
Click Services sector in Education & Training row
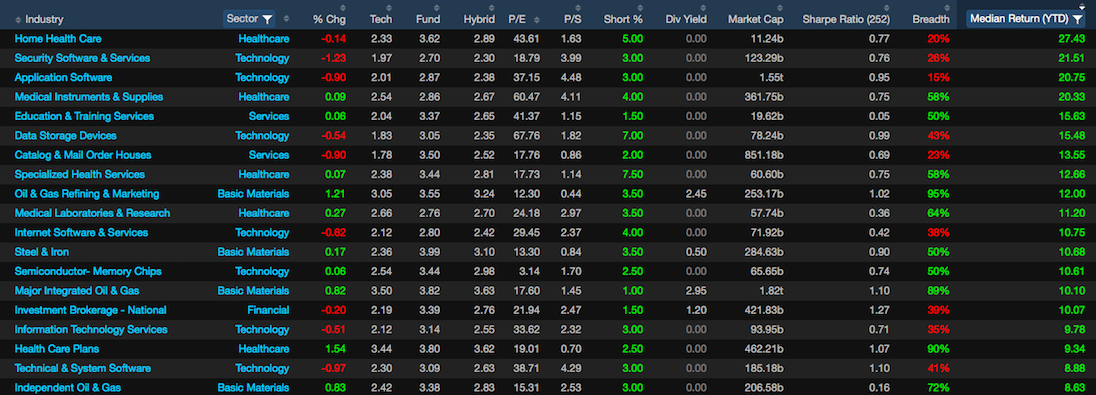[x=269, y=116]
